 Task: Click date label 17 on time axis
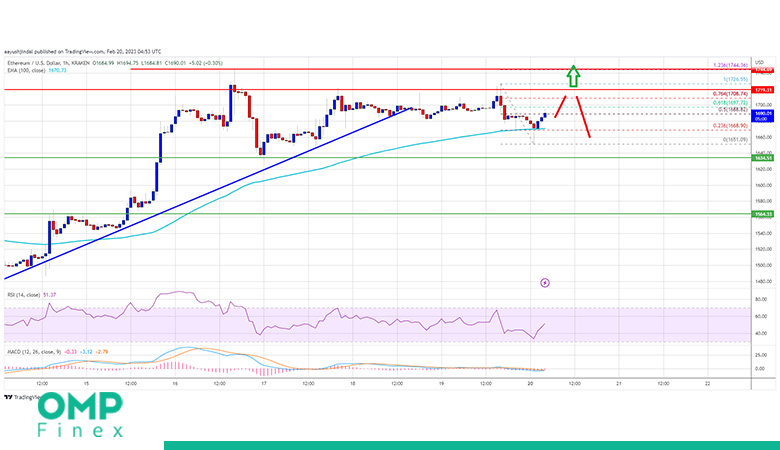(x=264, y=384)
